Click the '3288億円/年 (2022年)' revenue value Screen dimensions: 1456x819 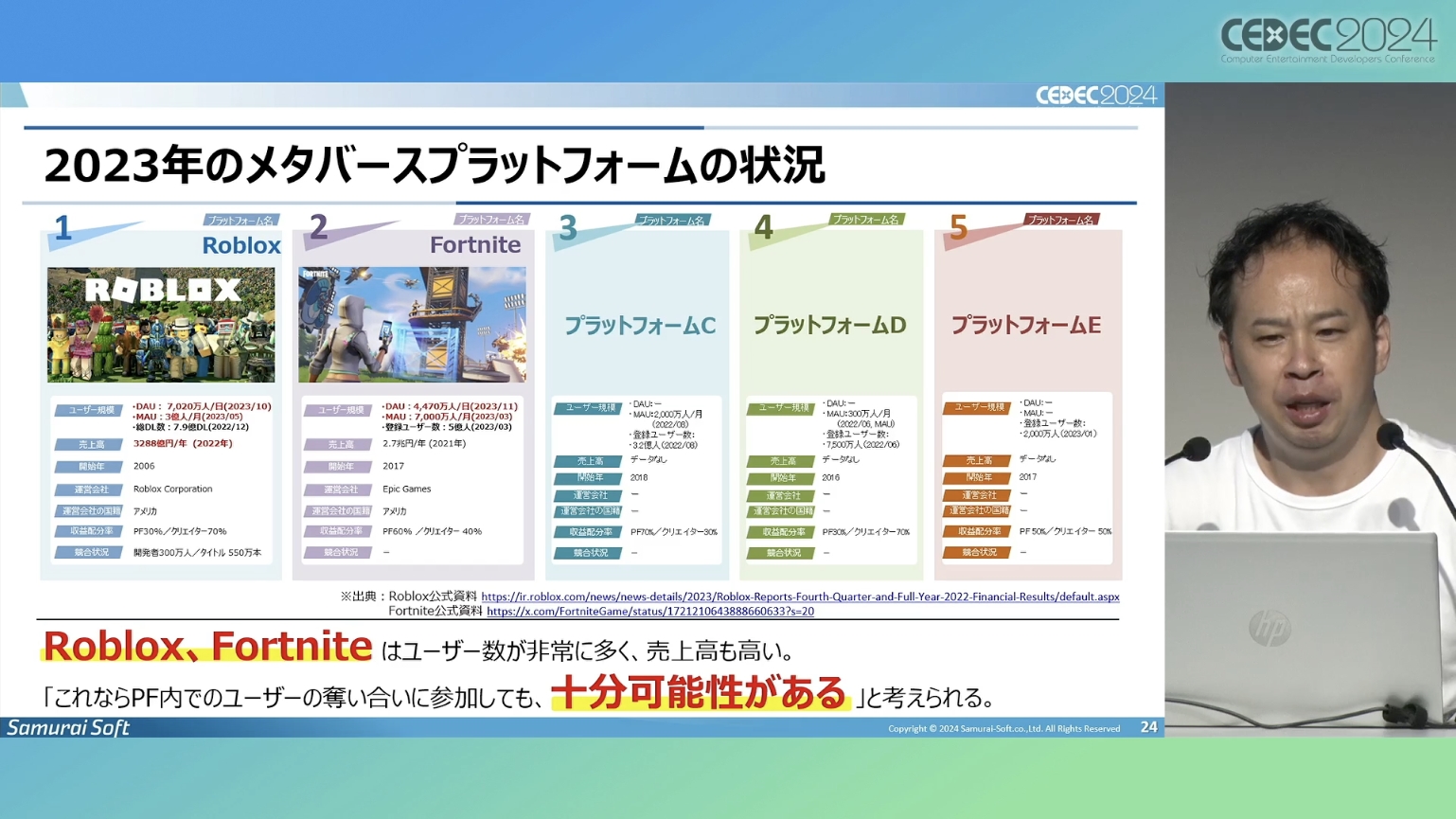click(183, 443)
